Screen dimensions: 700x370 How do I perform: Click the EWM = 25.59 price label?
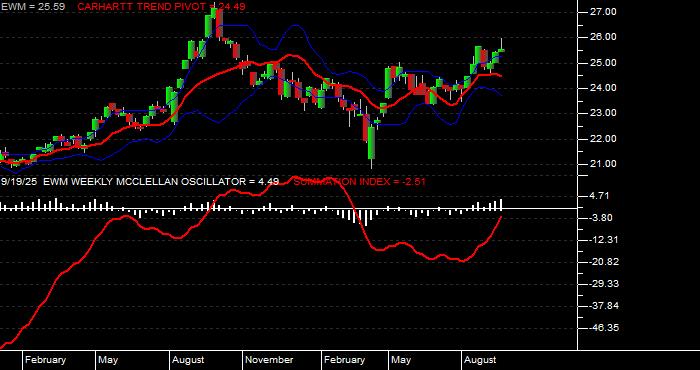(33, 7)
